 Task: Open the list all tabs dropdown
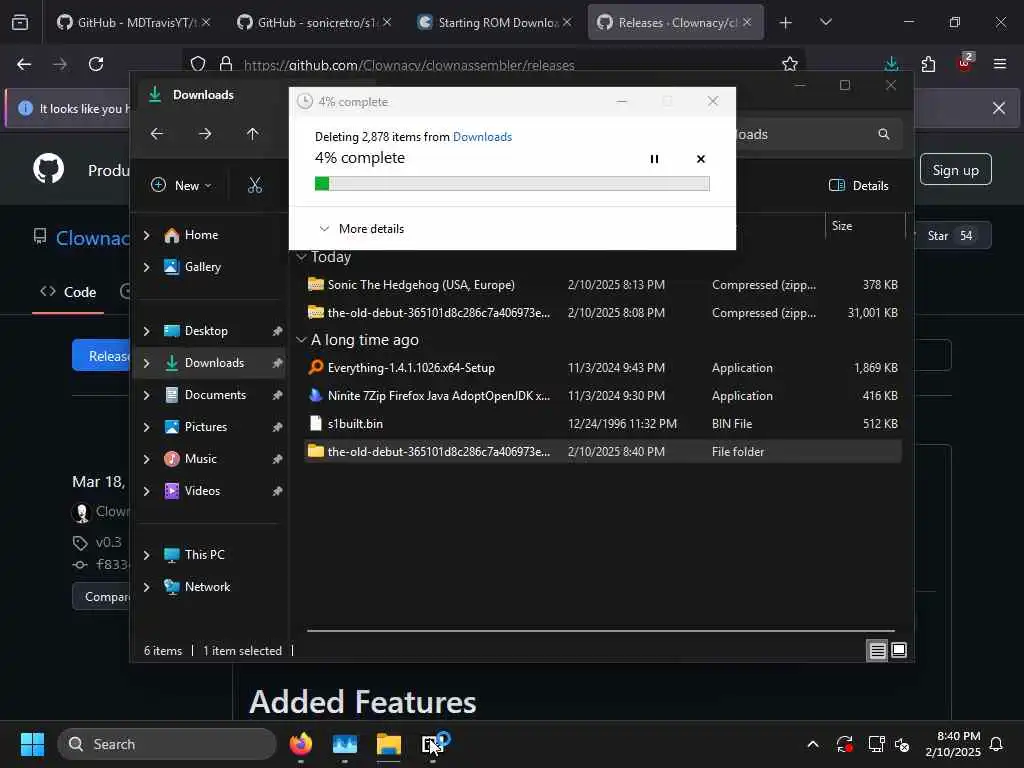[x=825, y=23]
